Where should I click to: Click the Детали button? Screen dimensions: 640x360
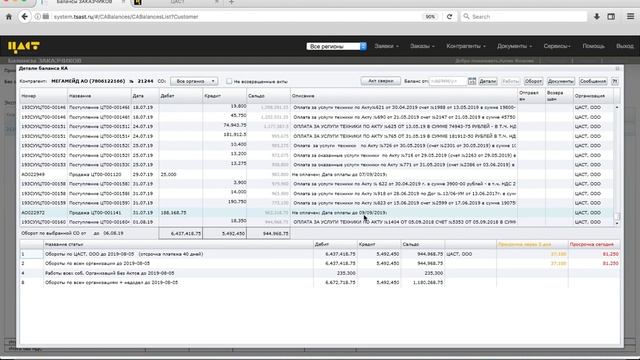pos(488,81)
